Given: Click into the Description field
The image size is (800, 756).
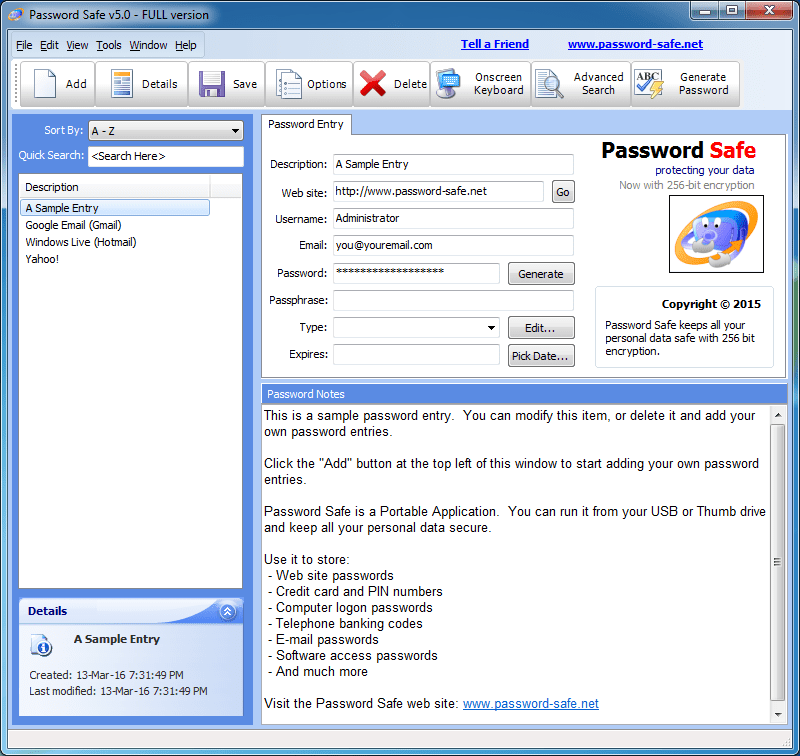Looking at the screenshot, I should pyautogui.click(x=453, y=164).
